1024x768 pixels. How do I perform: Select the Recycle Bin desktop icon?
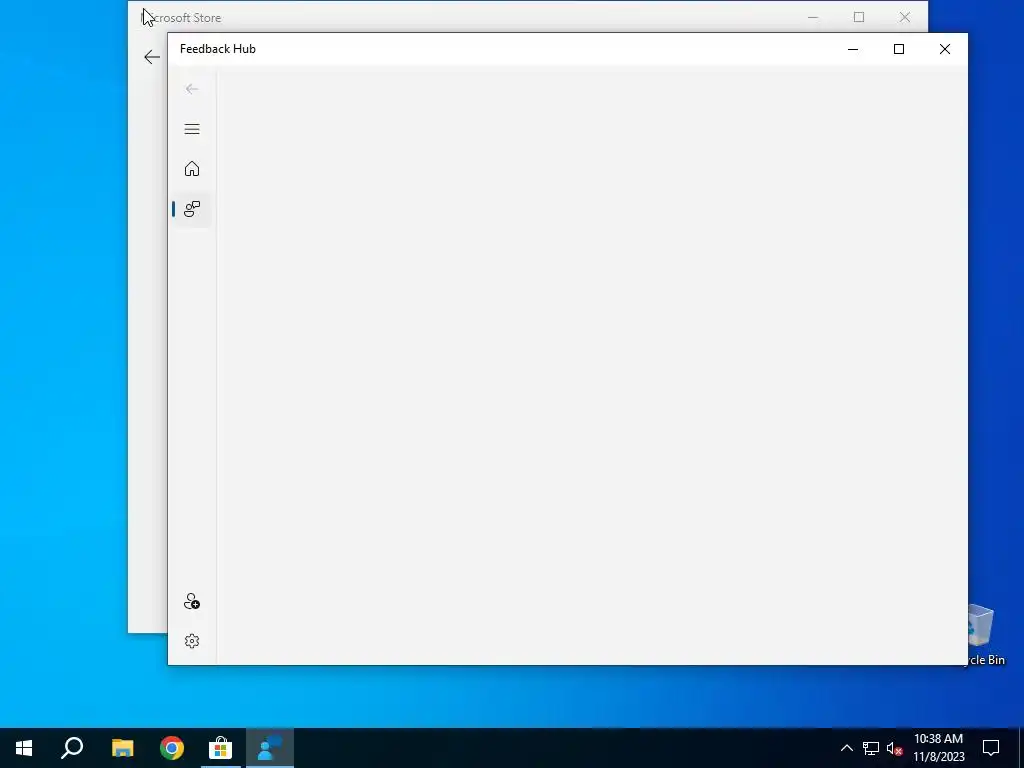986,634
